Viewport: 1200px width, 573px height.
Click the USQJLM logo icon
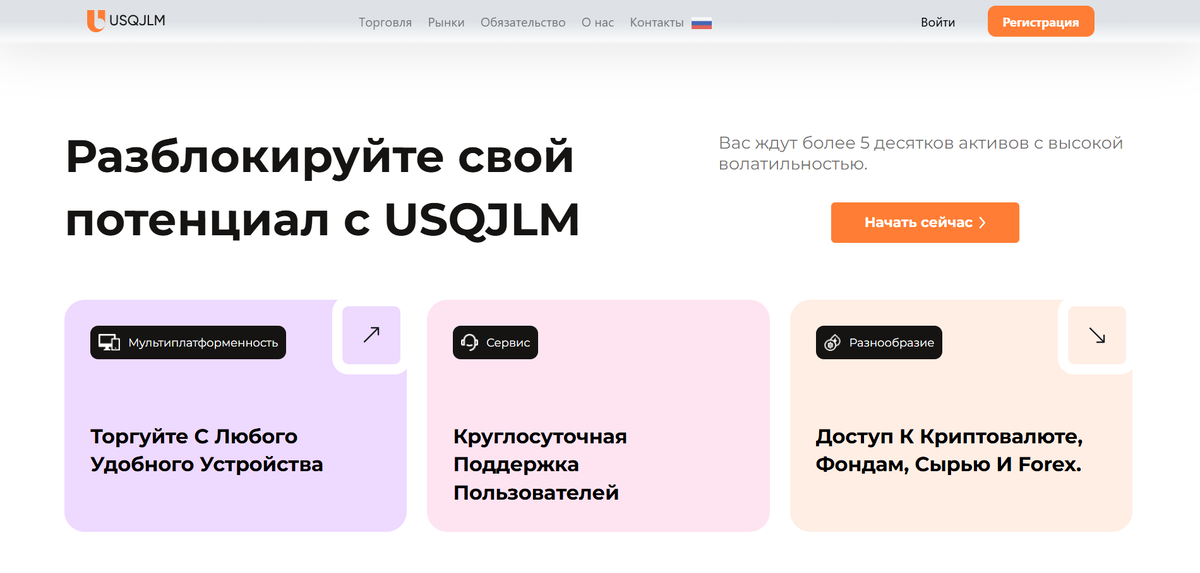coord(96,21)
